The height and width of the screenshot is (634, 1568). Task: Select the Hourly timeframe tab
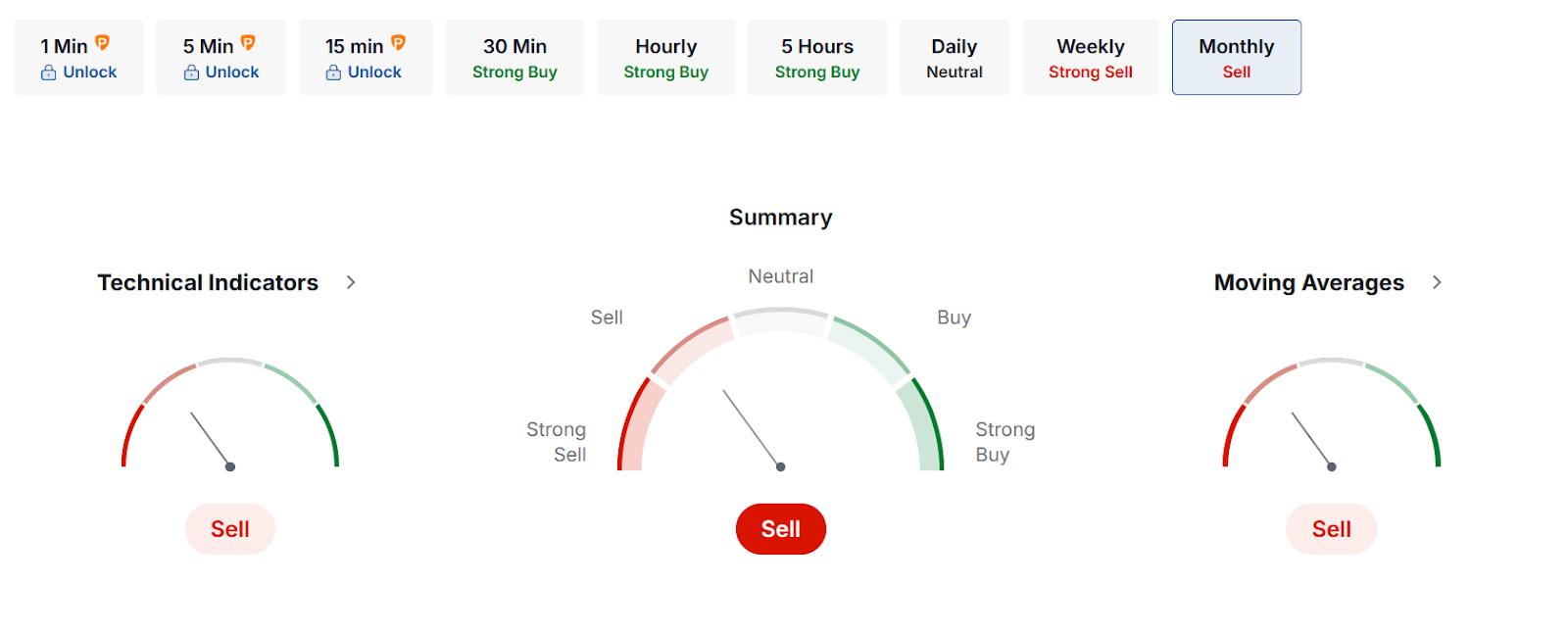coord(665,58)
